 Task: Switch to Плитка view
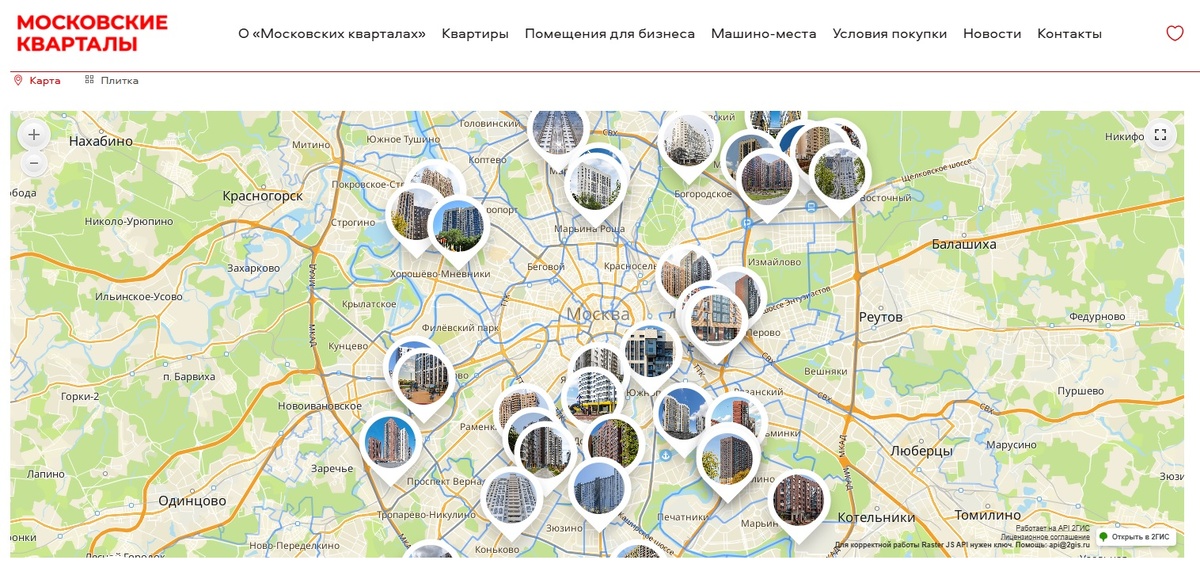coord(111,80)
